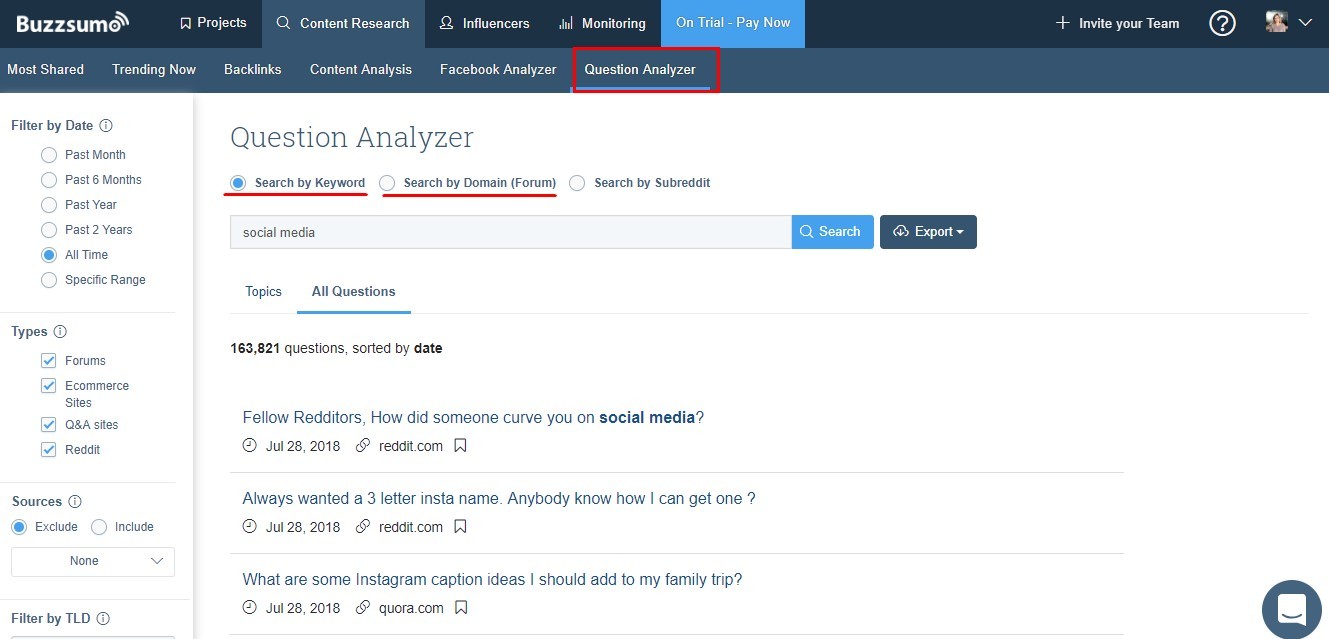Uncheck the Reddit type checkbox
The width and height of the screenshot is (1329, 639).
48,450
